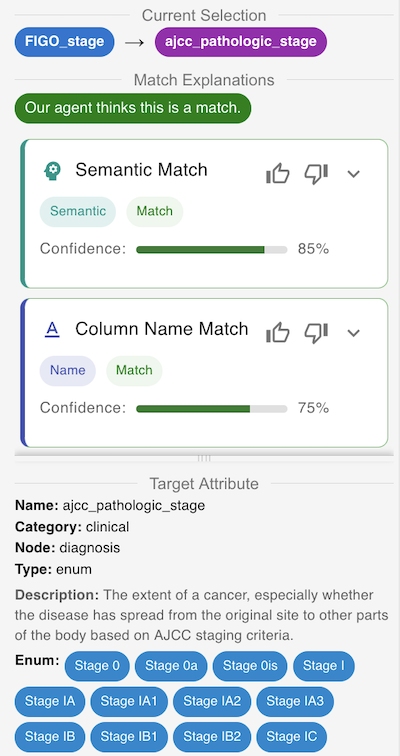Click the green agent match banner
The width and height of the screenshot is (400, 756).
point(133,108)
